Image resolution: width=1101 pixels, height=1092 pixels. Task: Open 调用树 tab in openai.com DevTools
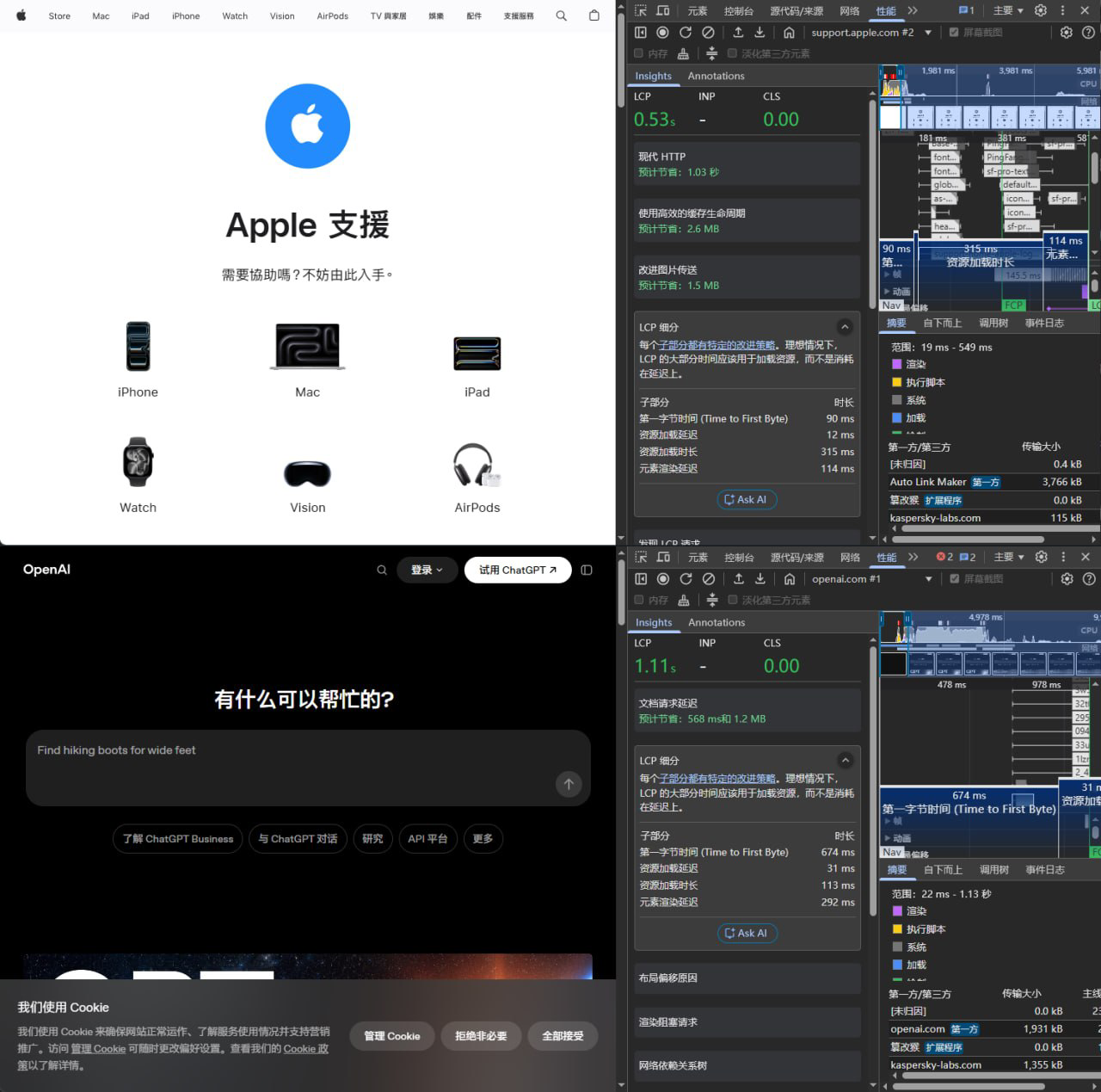click(x=994, y=870)
